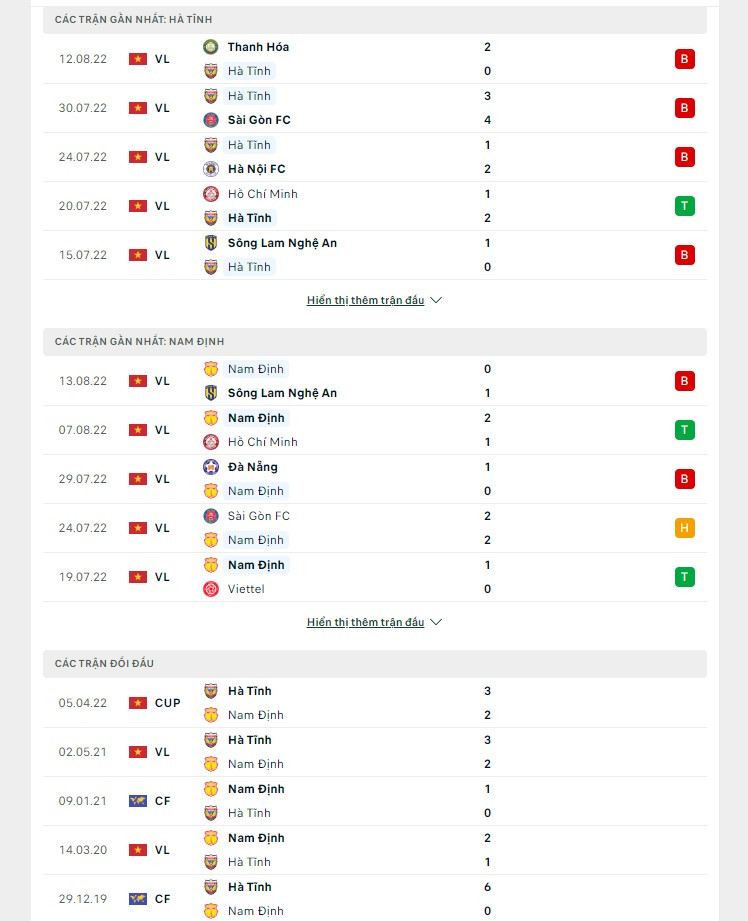Click the Sài Gòn FC crest icon
The height and width of the screenshot is (921, 748).
tap(211, 120)
